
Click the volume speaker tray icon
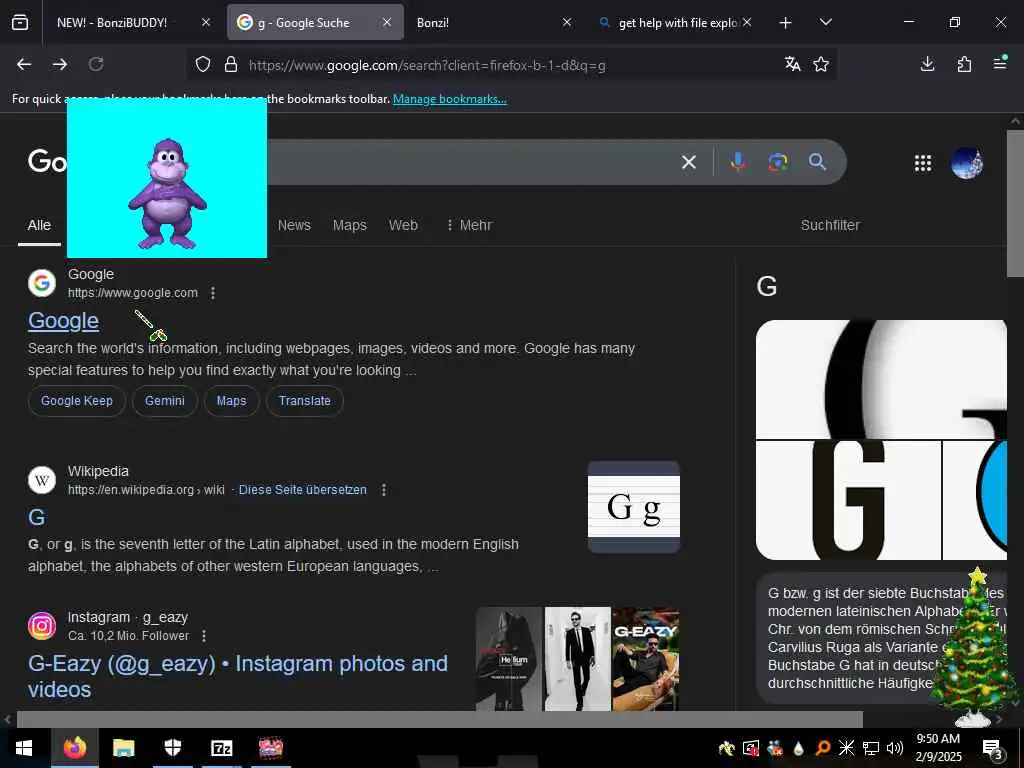click(895, 748)
